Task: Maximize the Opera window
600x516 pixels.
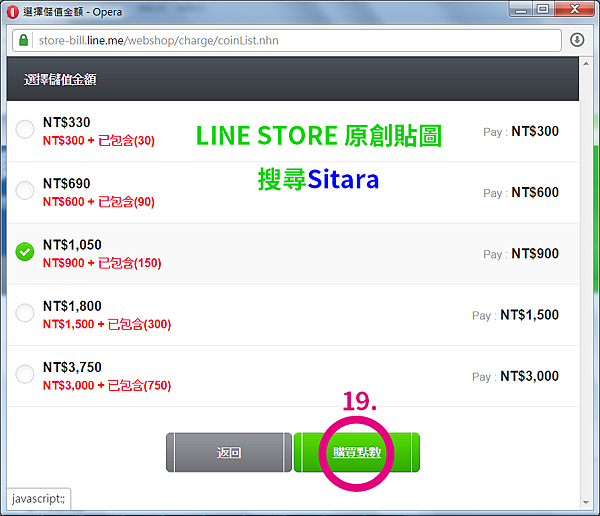Action: pos(543,9)
